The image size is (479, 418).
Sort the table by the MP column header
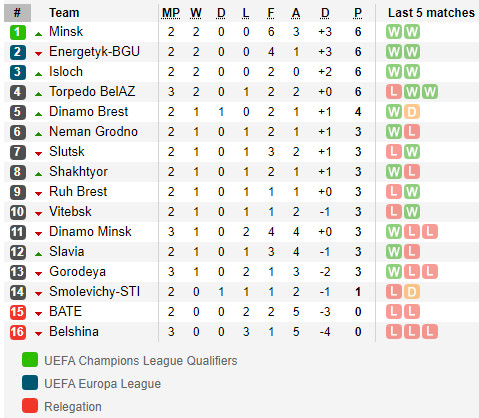[171, 13]
